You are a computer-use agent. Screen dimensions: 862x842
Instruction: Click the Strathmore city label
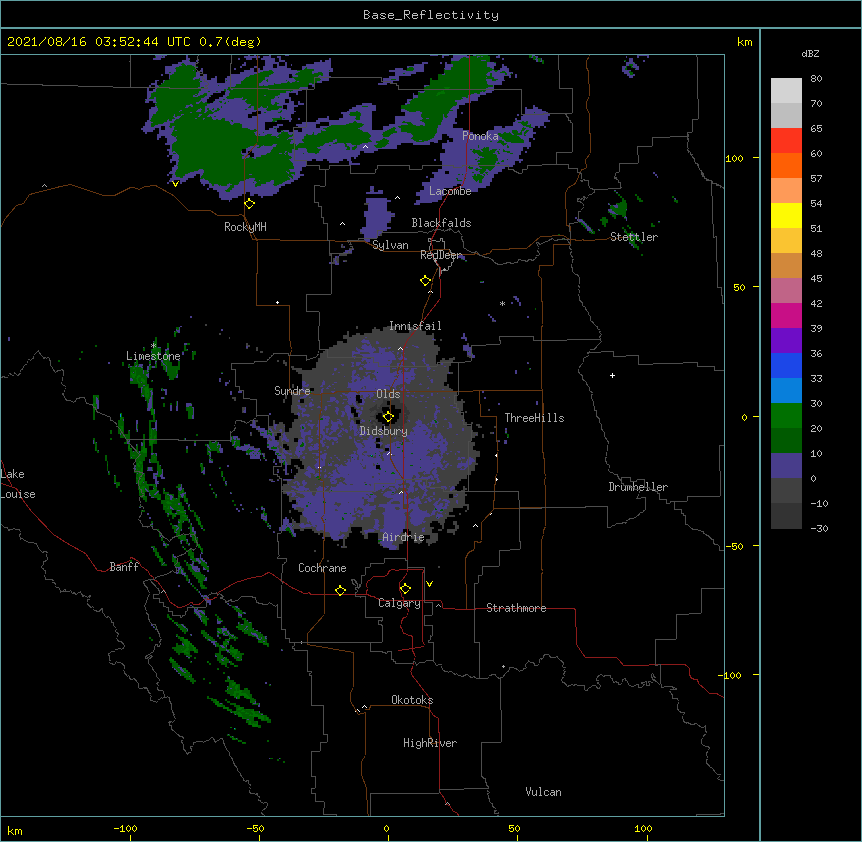516,608
